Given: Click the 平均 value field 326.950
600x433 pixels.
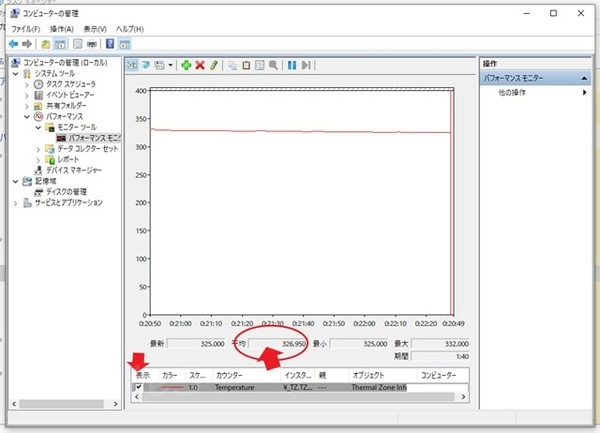Looking at the screenshot, I should 277,343.
